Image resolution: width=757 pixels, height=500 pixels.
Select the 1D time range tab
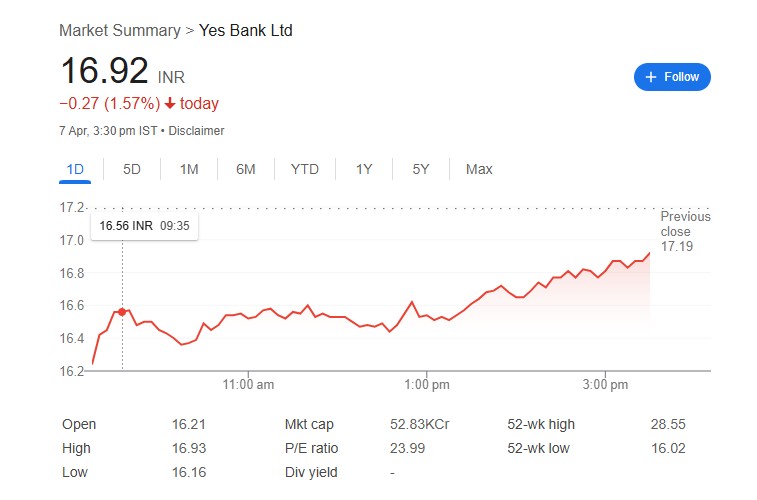(x=75, y=169)
